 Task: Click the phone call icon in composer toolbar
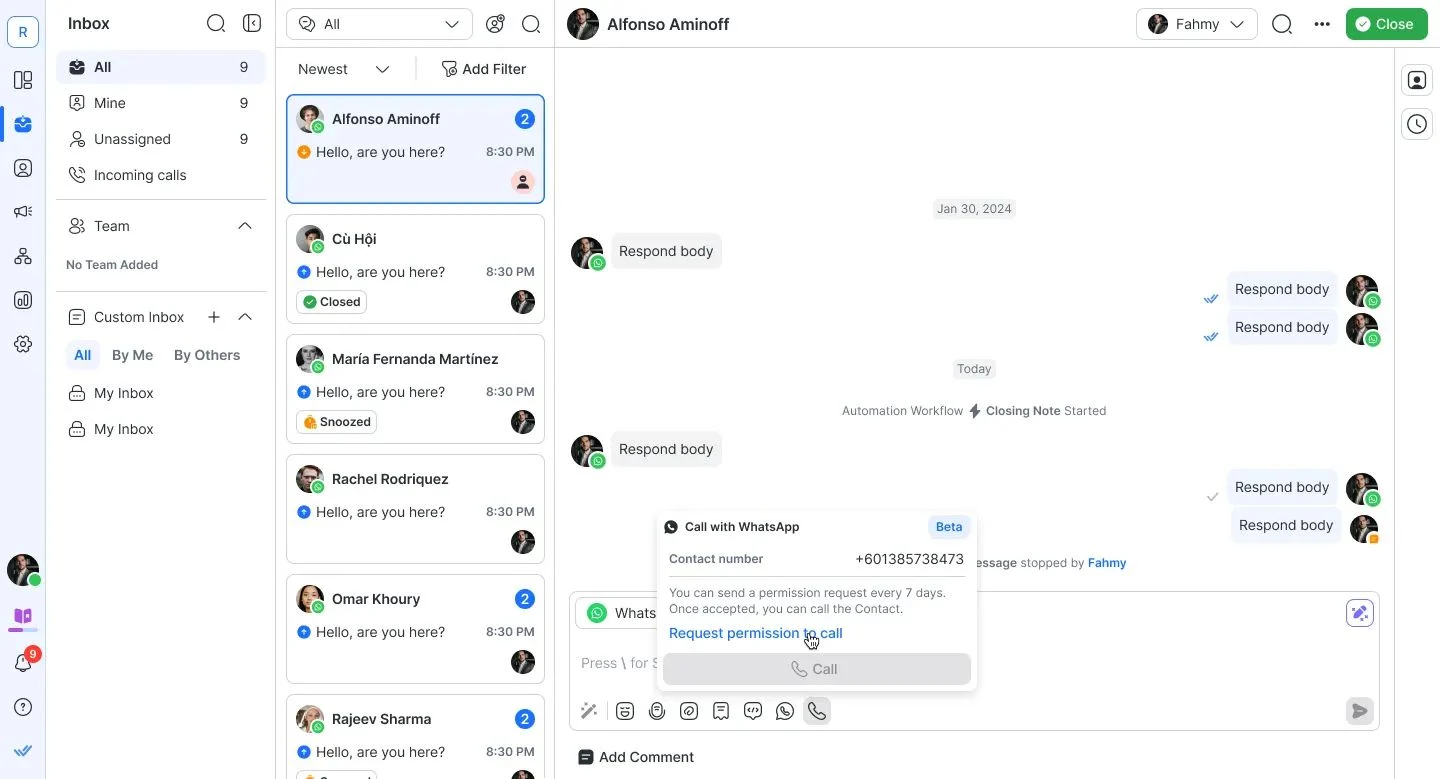tap(817, 711)
